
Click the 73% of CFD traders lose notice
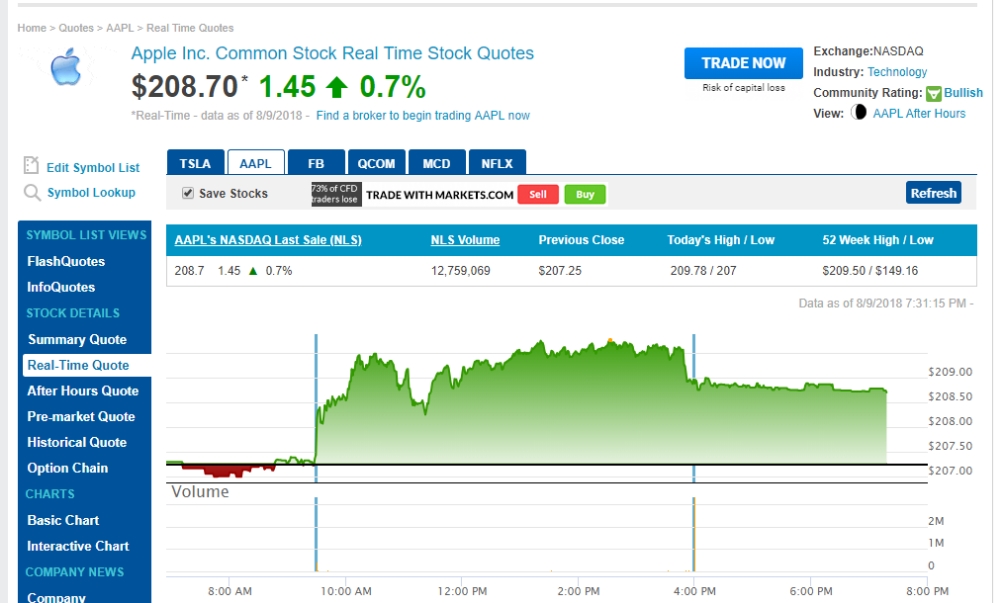(x=336, y=194)
